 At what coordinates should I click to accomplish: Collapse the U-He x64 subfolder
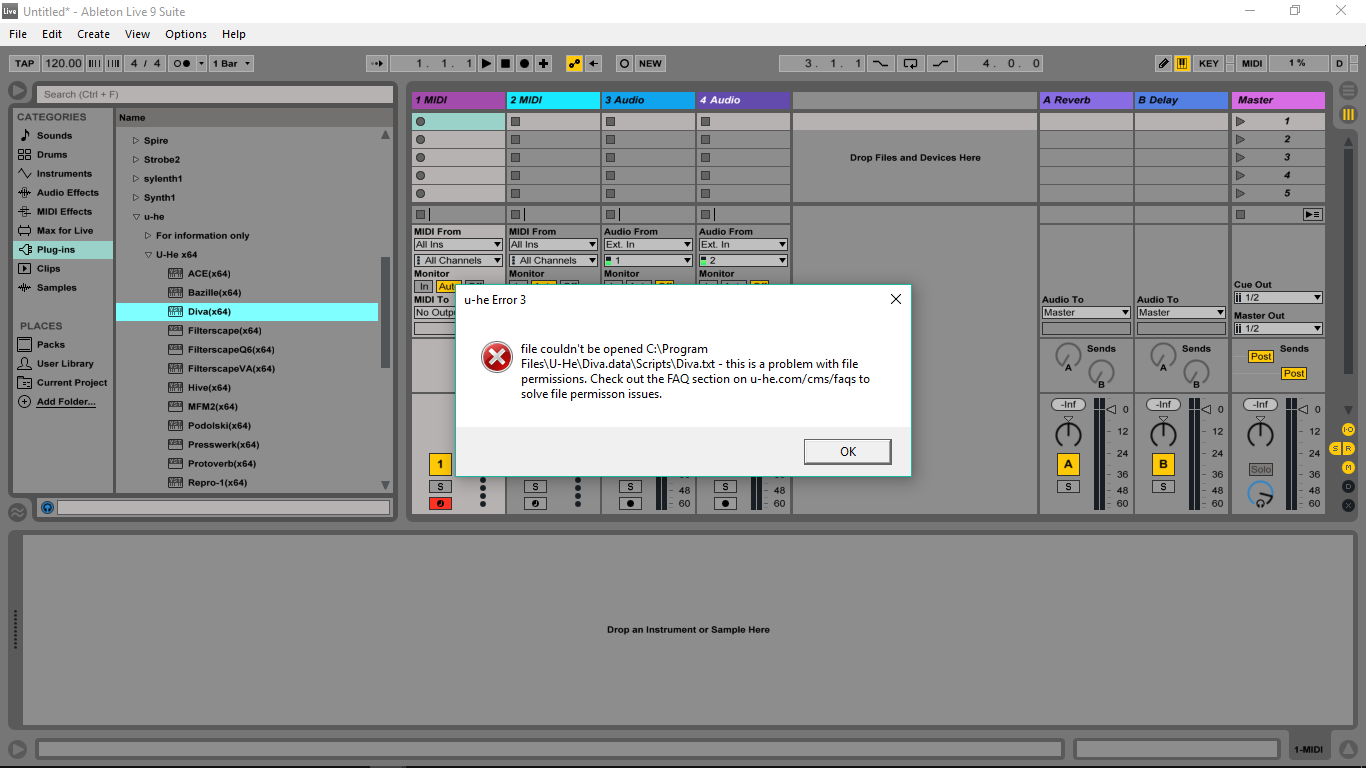(148, 255)
